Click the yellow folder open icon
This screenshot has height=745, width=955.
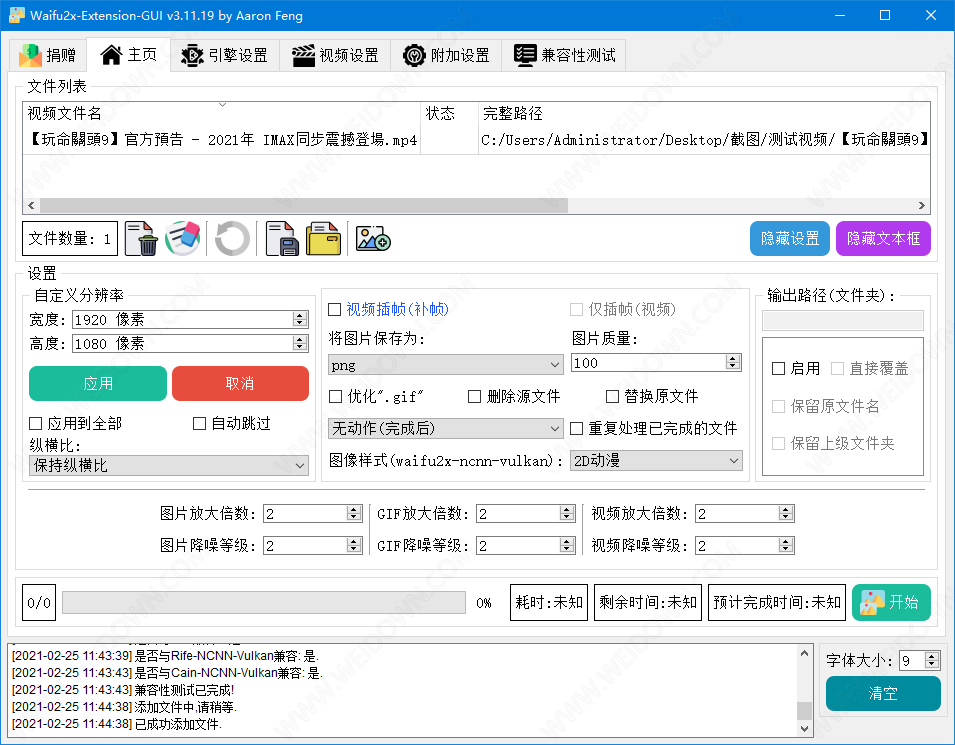click(x=323, y=238)
